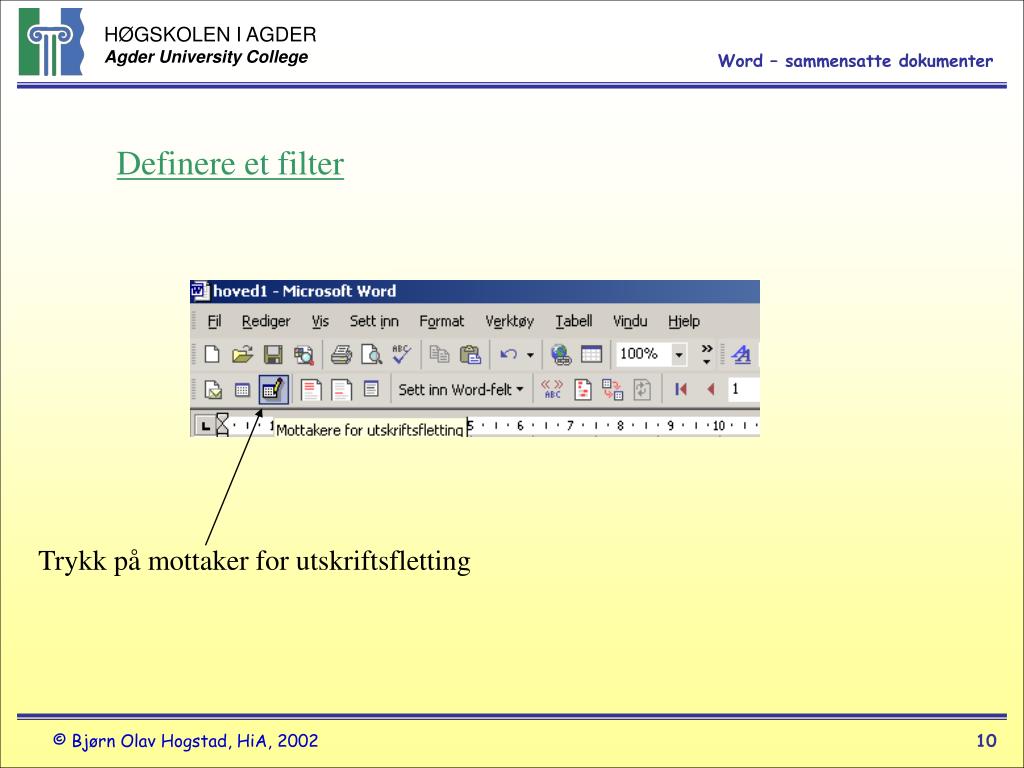Click the Mail Merge Recipients icon
This screenshot has height=768, width=1024.
(274, 390)
